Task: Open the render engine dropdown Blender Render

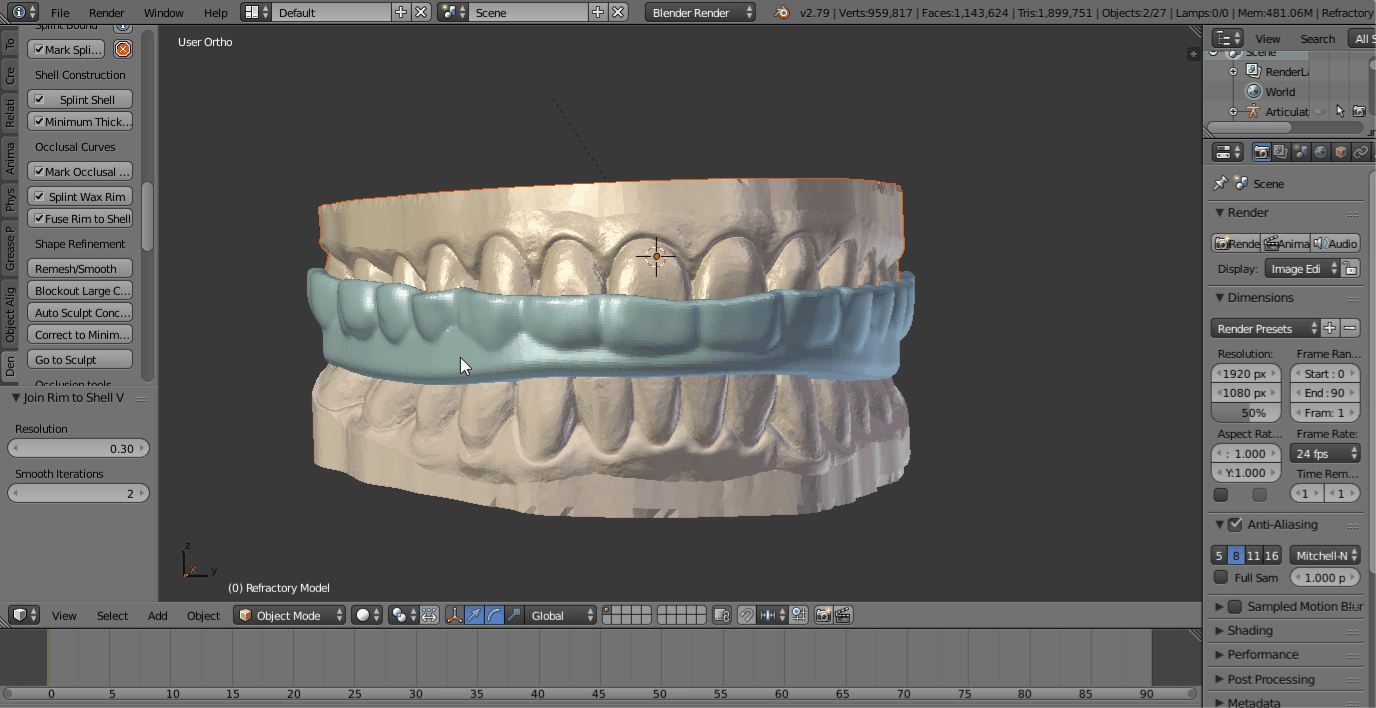Action: tap(701, 12)
